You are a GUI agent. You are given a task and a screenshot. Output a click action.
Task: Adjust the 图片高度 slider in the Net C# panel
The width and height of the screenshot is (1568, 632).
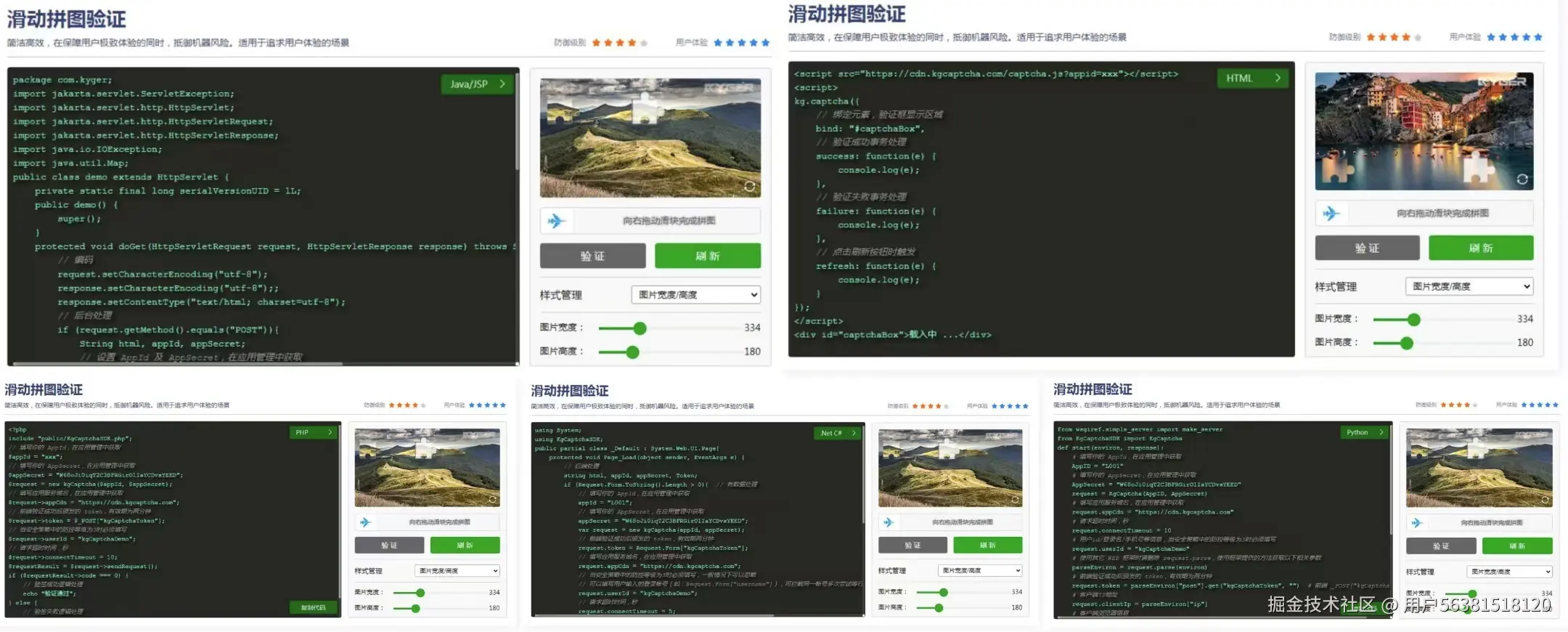point(939,608)
